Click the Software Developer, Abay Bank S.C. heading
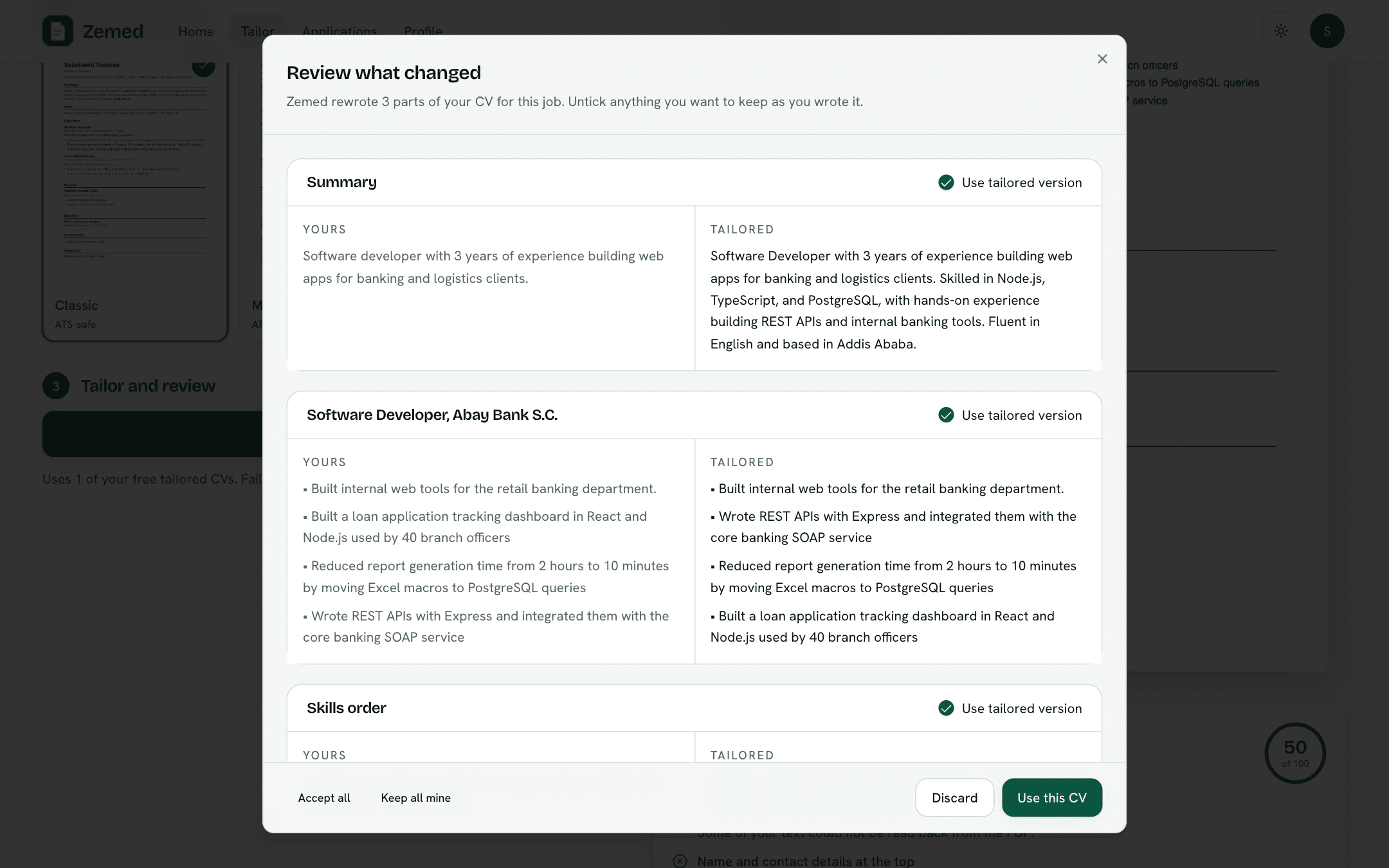 click(432, 415)
